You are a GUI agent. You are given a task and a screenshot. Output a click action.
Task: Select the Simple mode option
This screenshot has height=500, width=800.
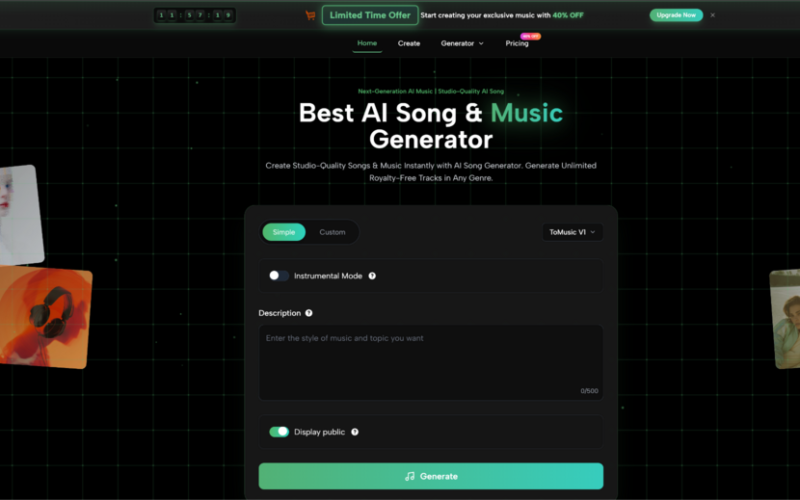click(x=284, y=232)
